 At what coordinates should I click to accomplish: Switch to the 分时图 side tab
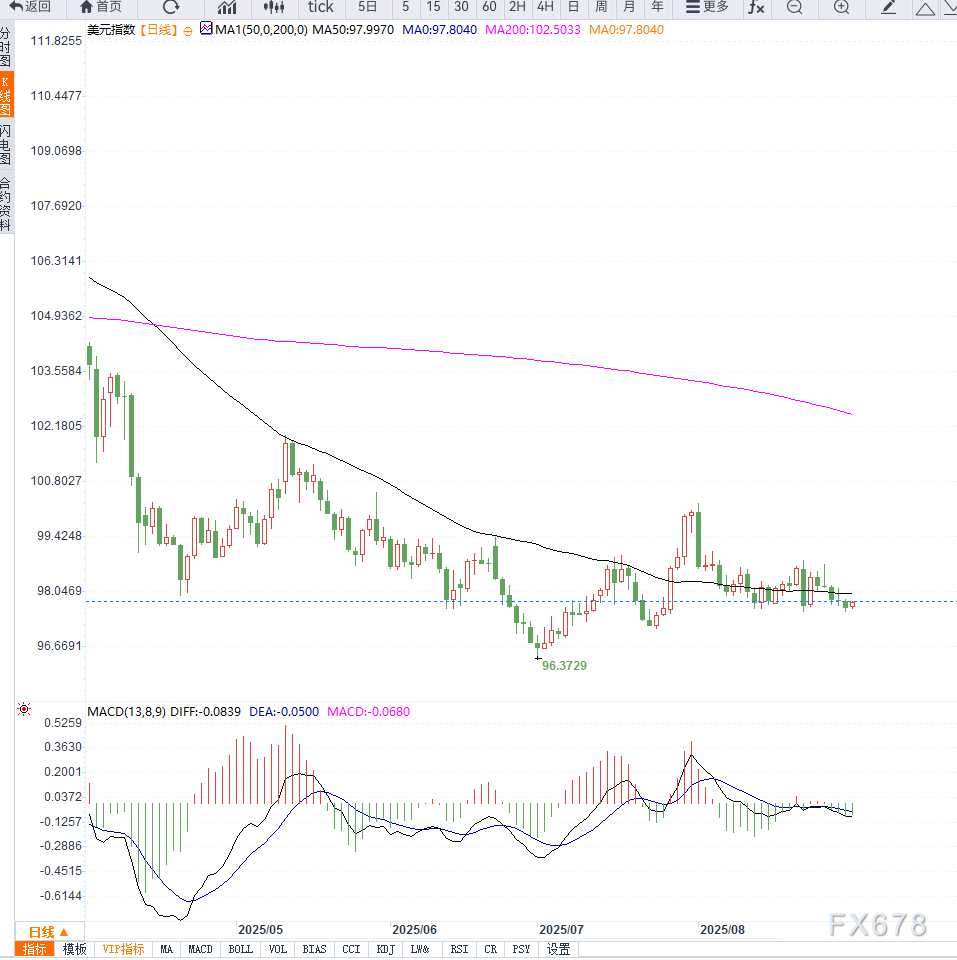[6, 47]
